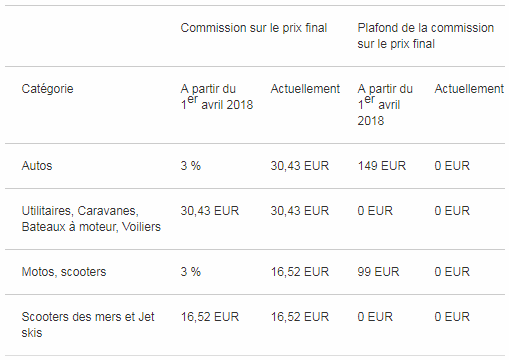This screenshot has width=509, height=360.
Task: Select the 'Catégorie' column header
Action: [47, 89]
